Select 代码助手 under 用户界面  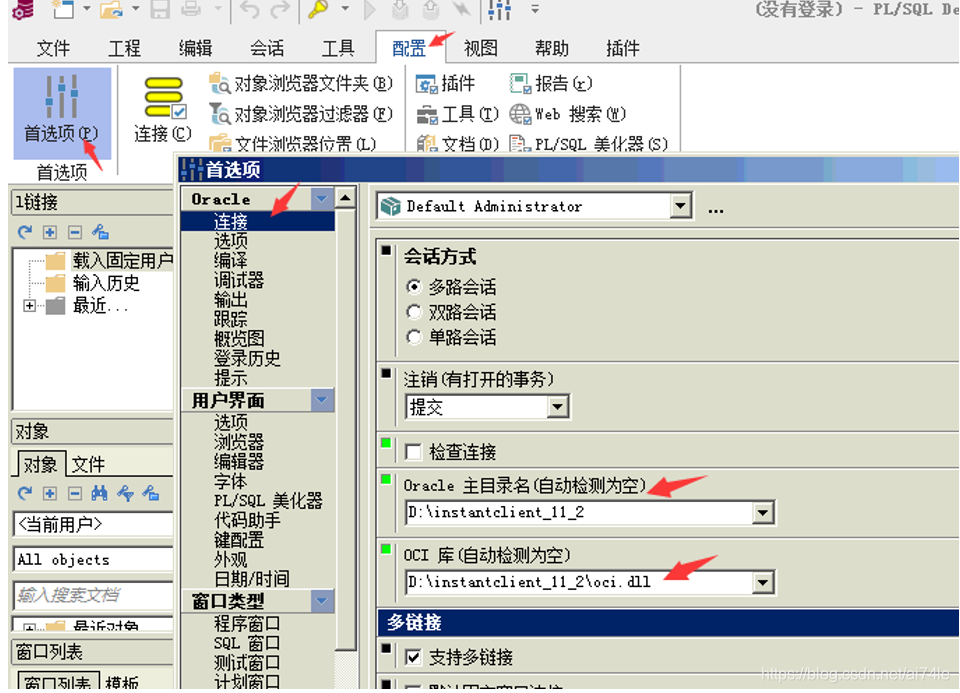click(x=247, y=520)
